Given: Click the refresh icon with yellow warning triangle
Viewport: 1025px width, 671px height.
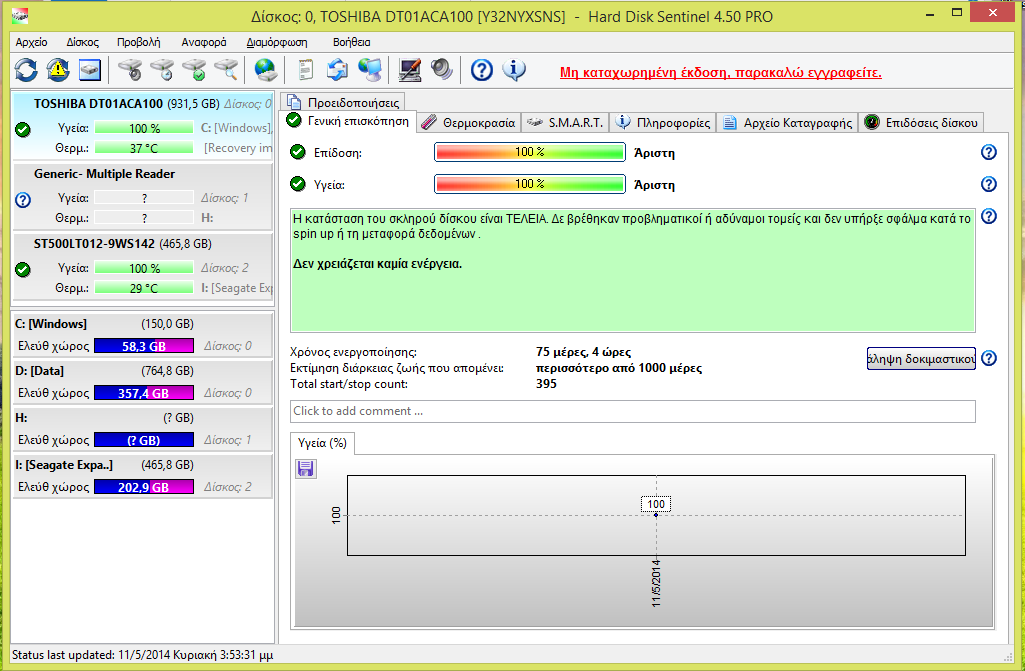Looking at the screenshot, I should 58,69.
